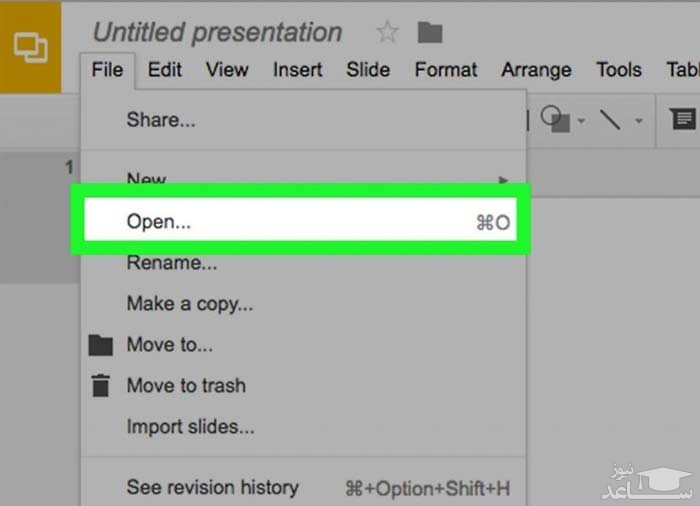Select the Line tool icon
Viewport: 700px width, 506px height.
point(609,120)
